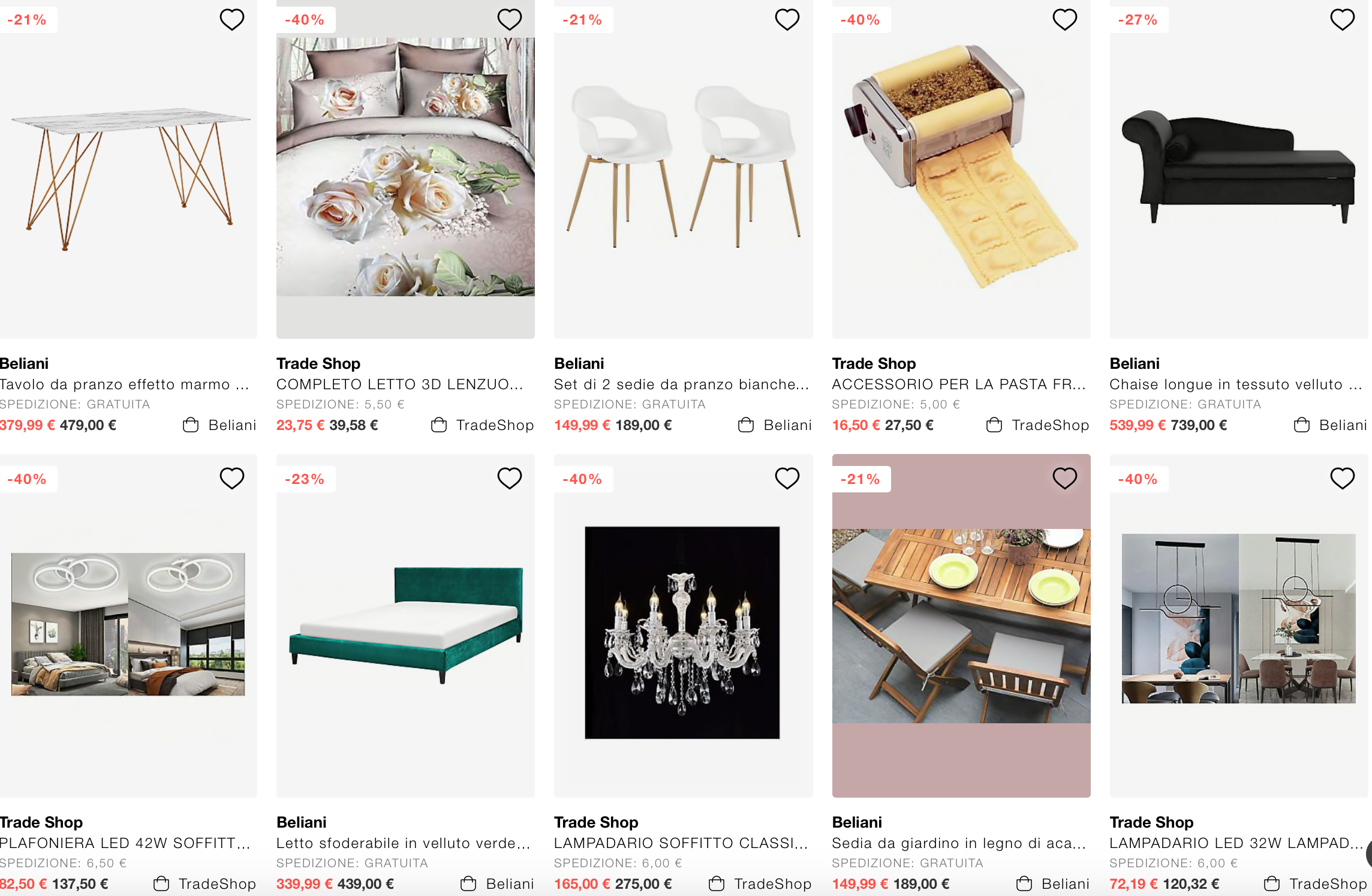Toggle wishlist heart on 3D bedding set
The height and width of the screenshot is (896, 1372).
[x=510, y=20]
